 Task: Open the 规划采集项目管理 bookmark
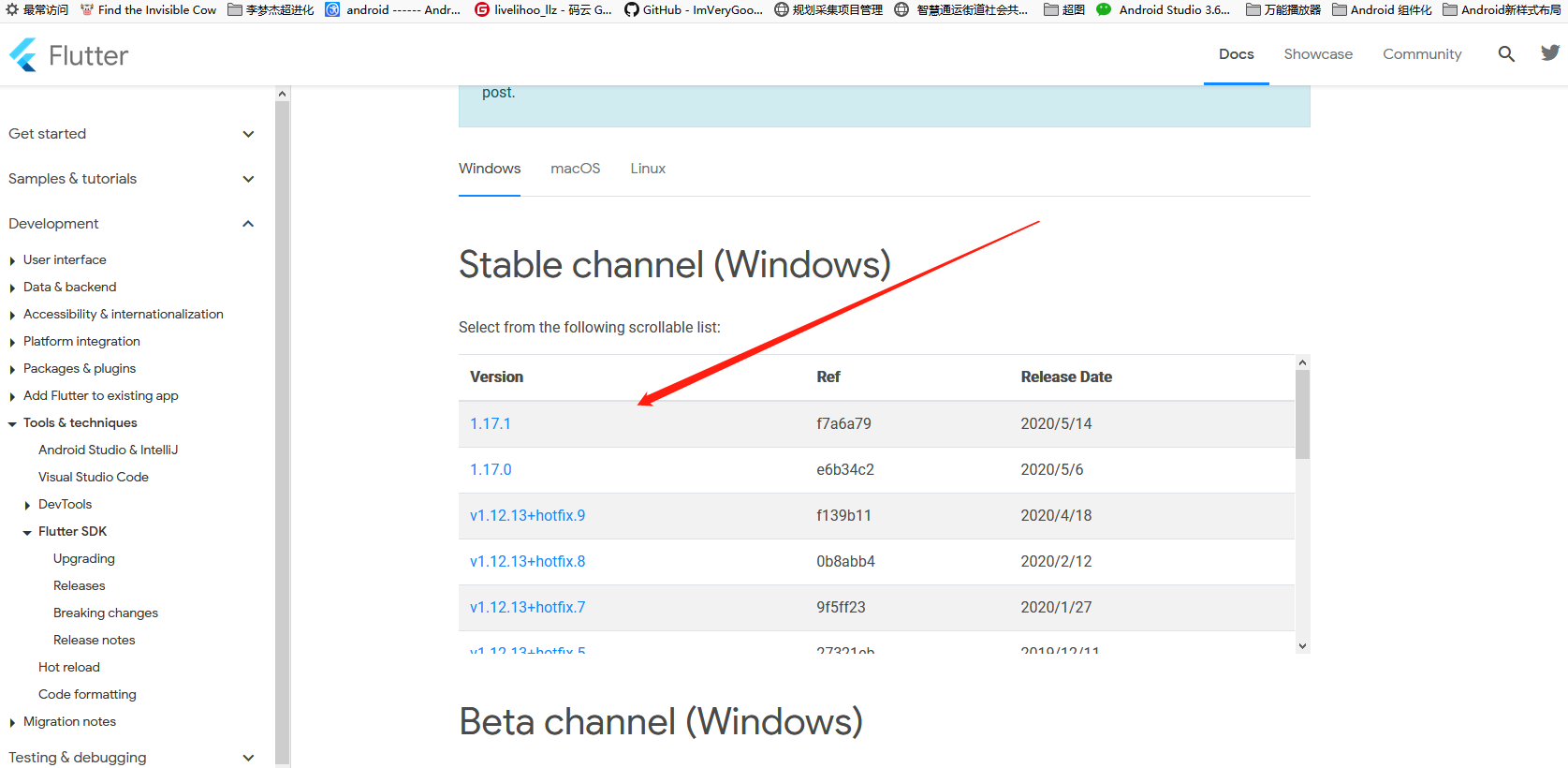pyautogui.click(x=828, y=9)
